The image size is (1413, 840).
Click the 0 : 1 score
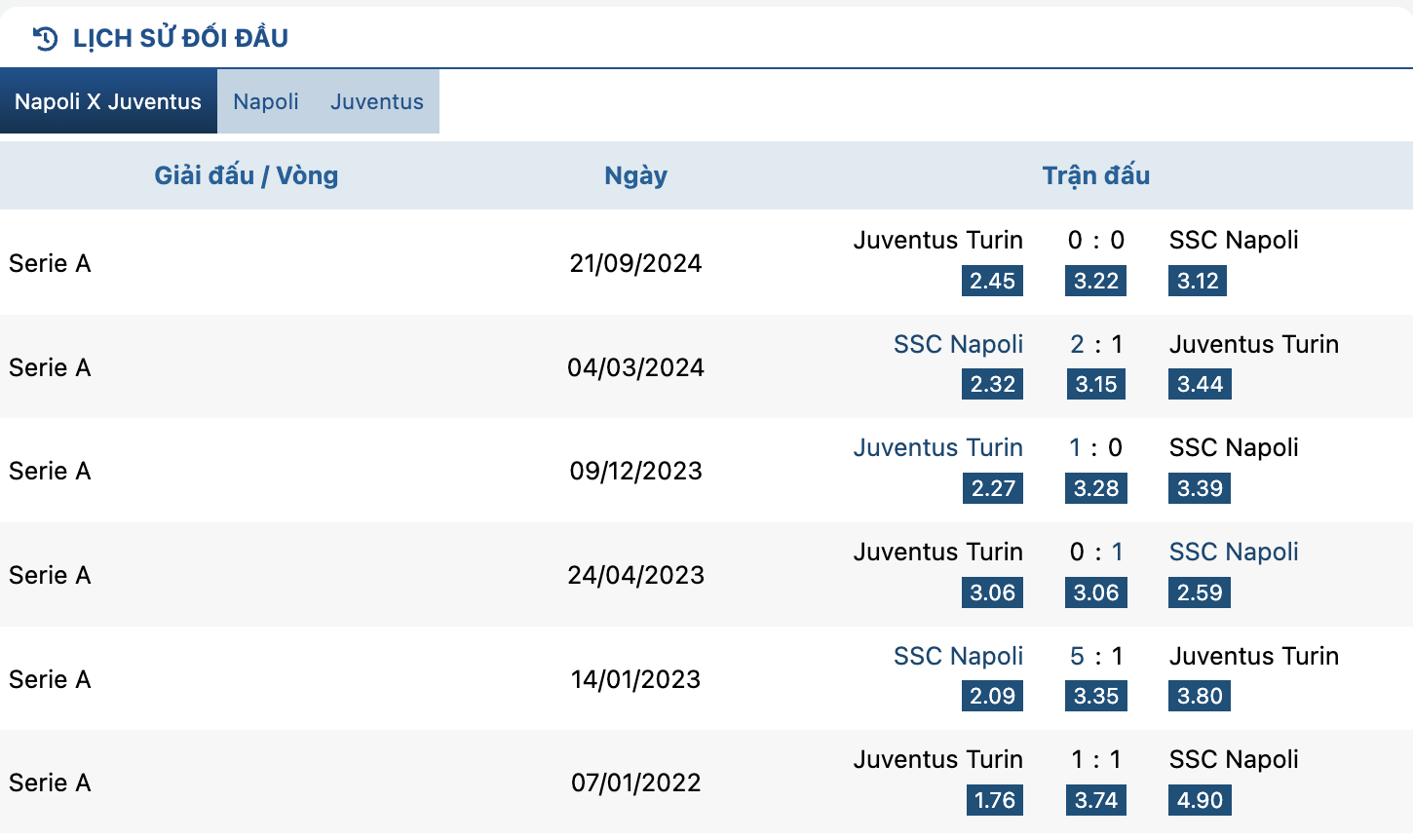click(1096, 552)
